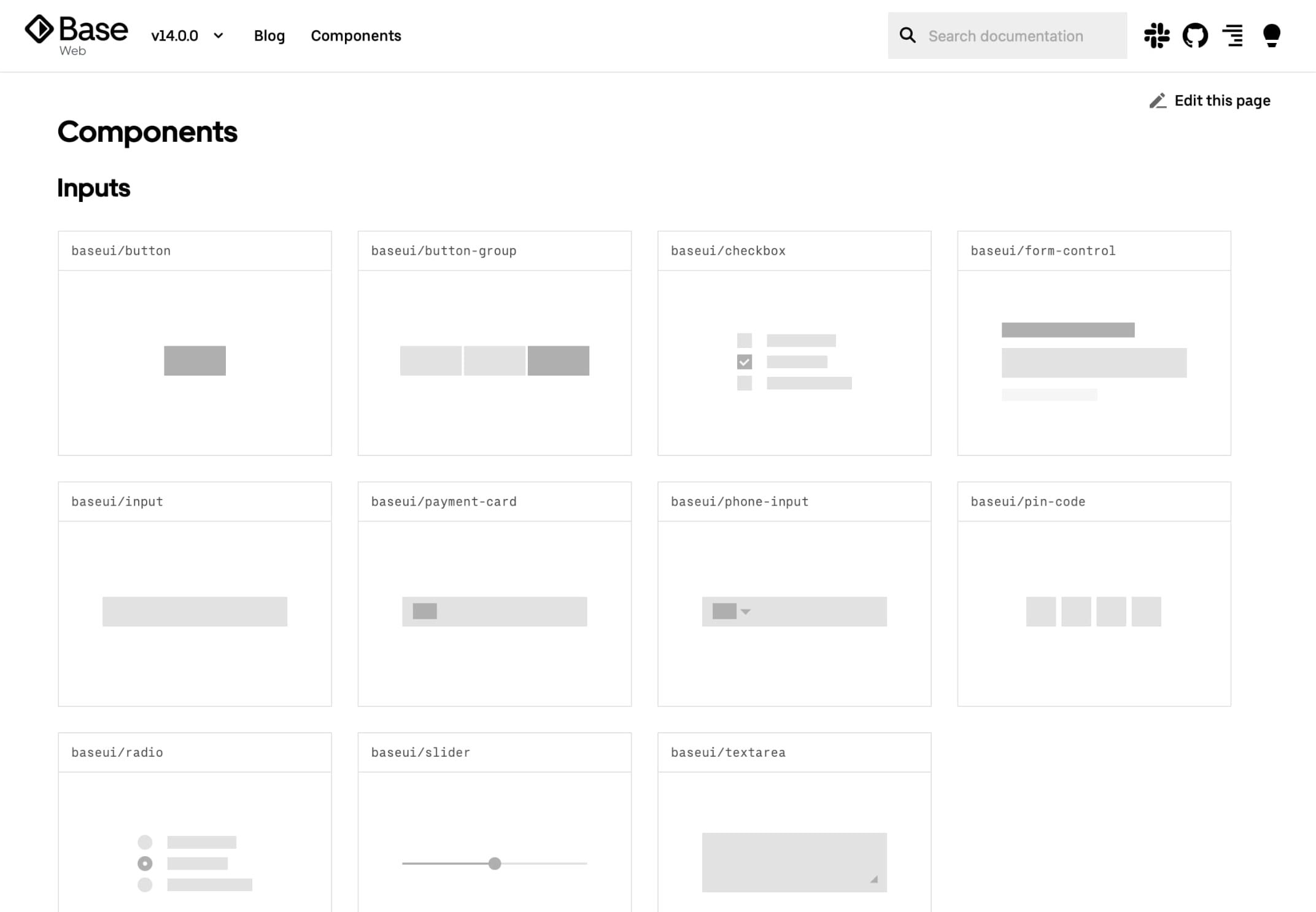Click the slider handle in slider card
The height and width of the screenshot is (912, 1316).
pos(495,864)
